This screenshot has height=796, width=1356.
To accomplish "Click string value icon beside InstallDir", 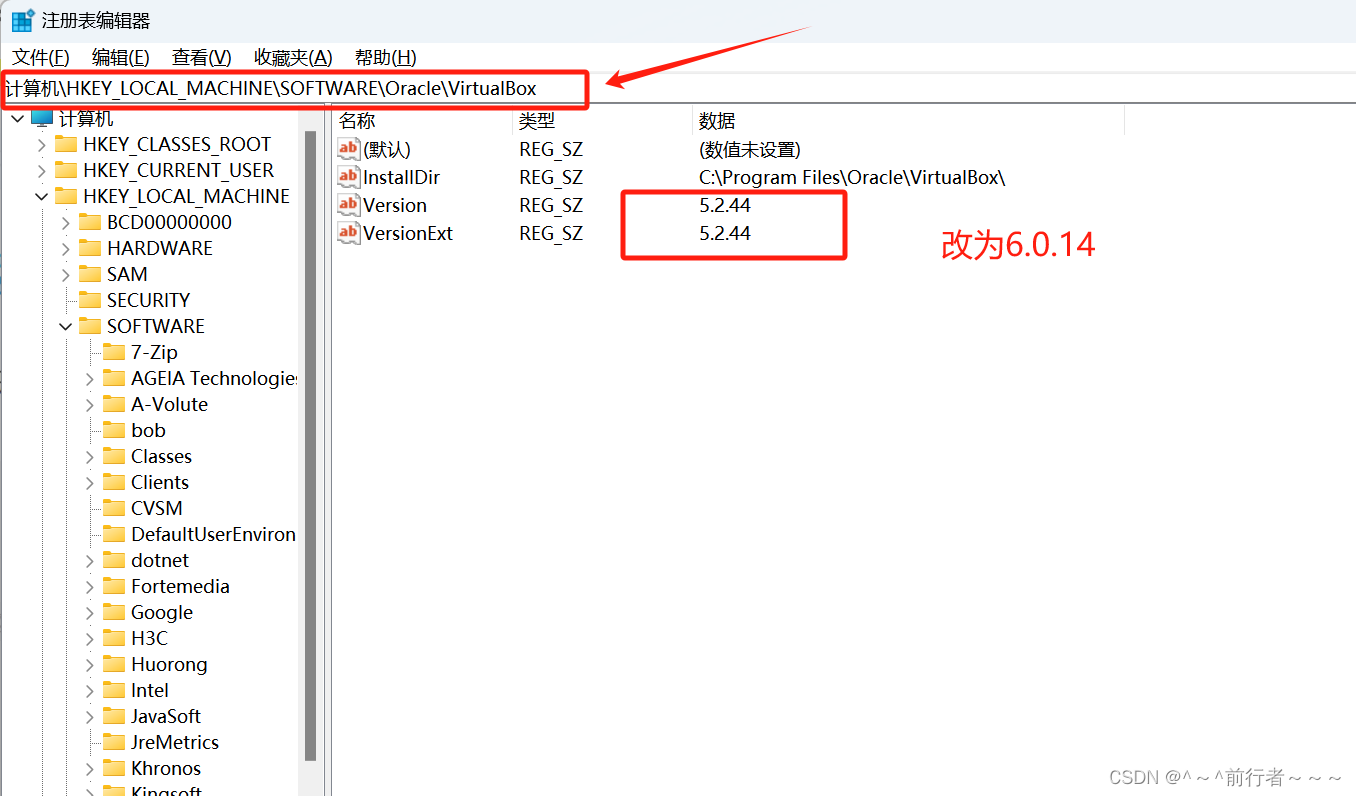I will point(348,177).
